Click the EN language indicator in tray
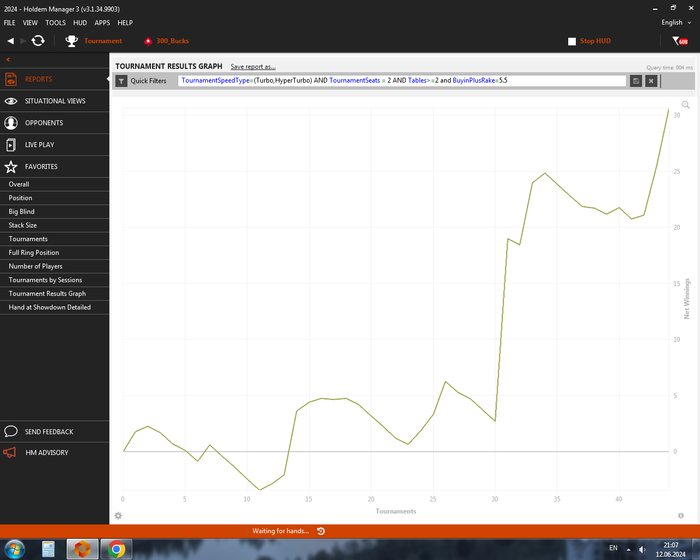This screenshot has height=560, width=700. click(x=613, y=548)
